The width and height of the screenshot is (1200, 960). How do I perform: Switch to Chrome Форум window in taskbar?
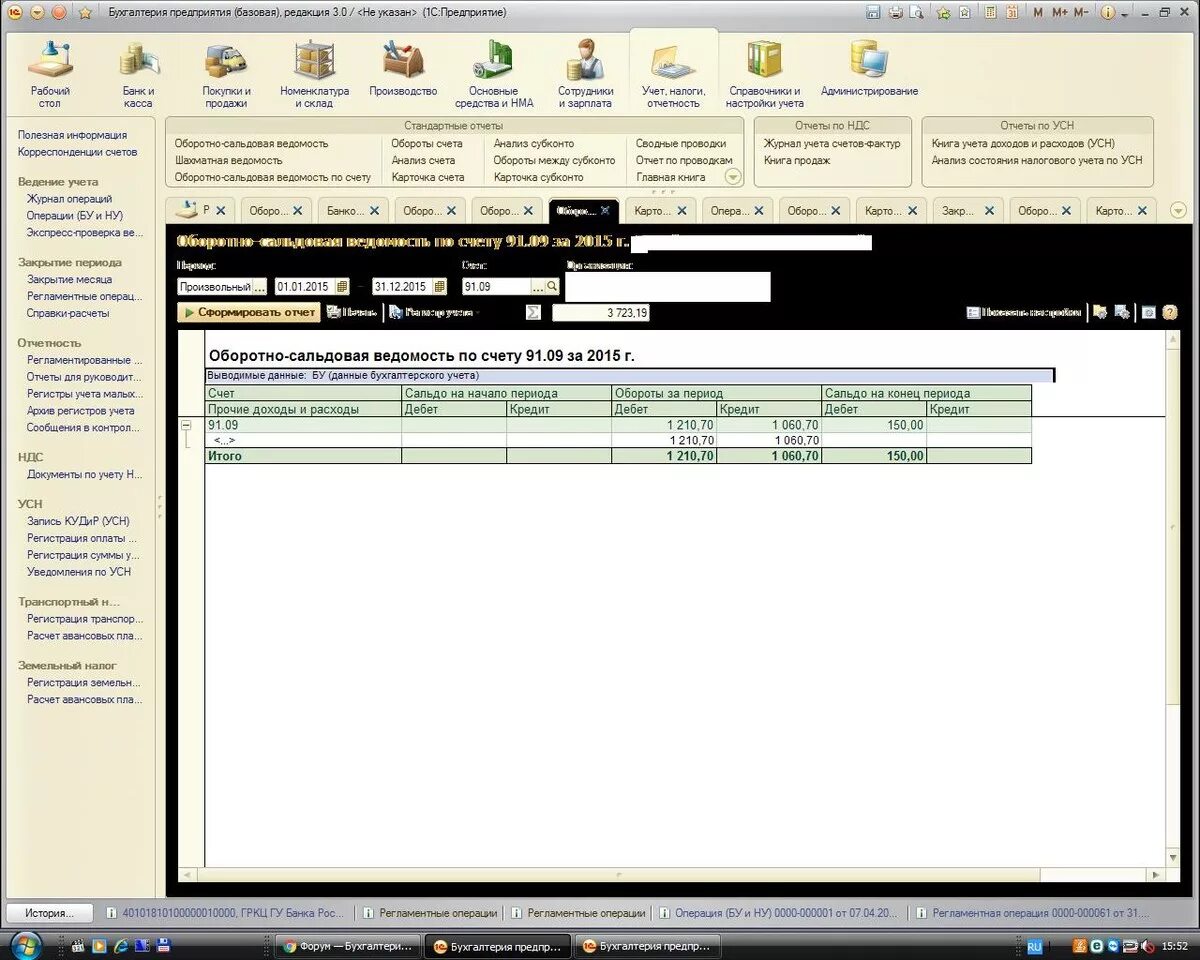348,946
